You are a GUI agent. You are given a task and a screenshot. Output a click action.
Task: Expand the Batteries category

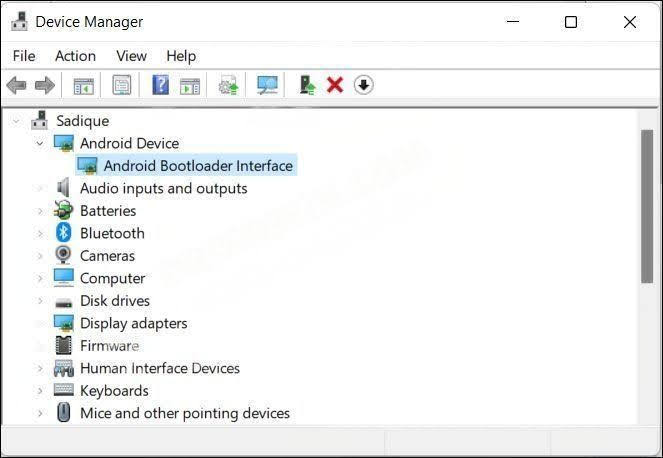40,211
